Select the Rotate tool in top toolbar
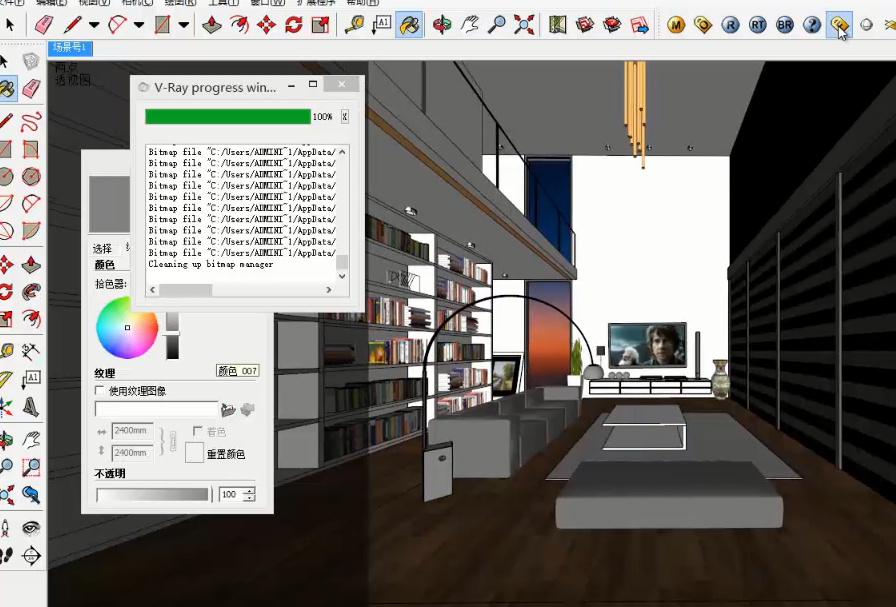The height and width of the screenshot is (607, 896). point(293,24)
